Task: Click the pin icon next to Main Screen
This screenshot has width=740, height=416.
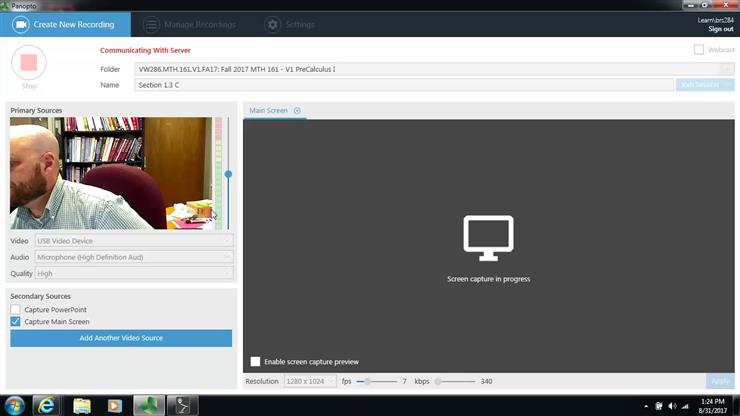Action: pyautogui.click(x=297, y=111)
